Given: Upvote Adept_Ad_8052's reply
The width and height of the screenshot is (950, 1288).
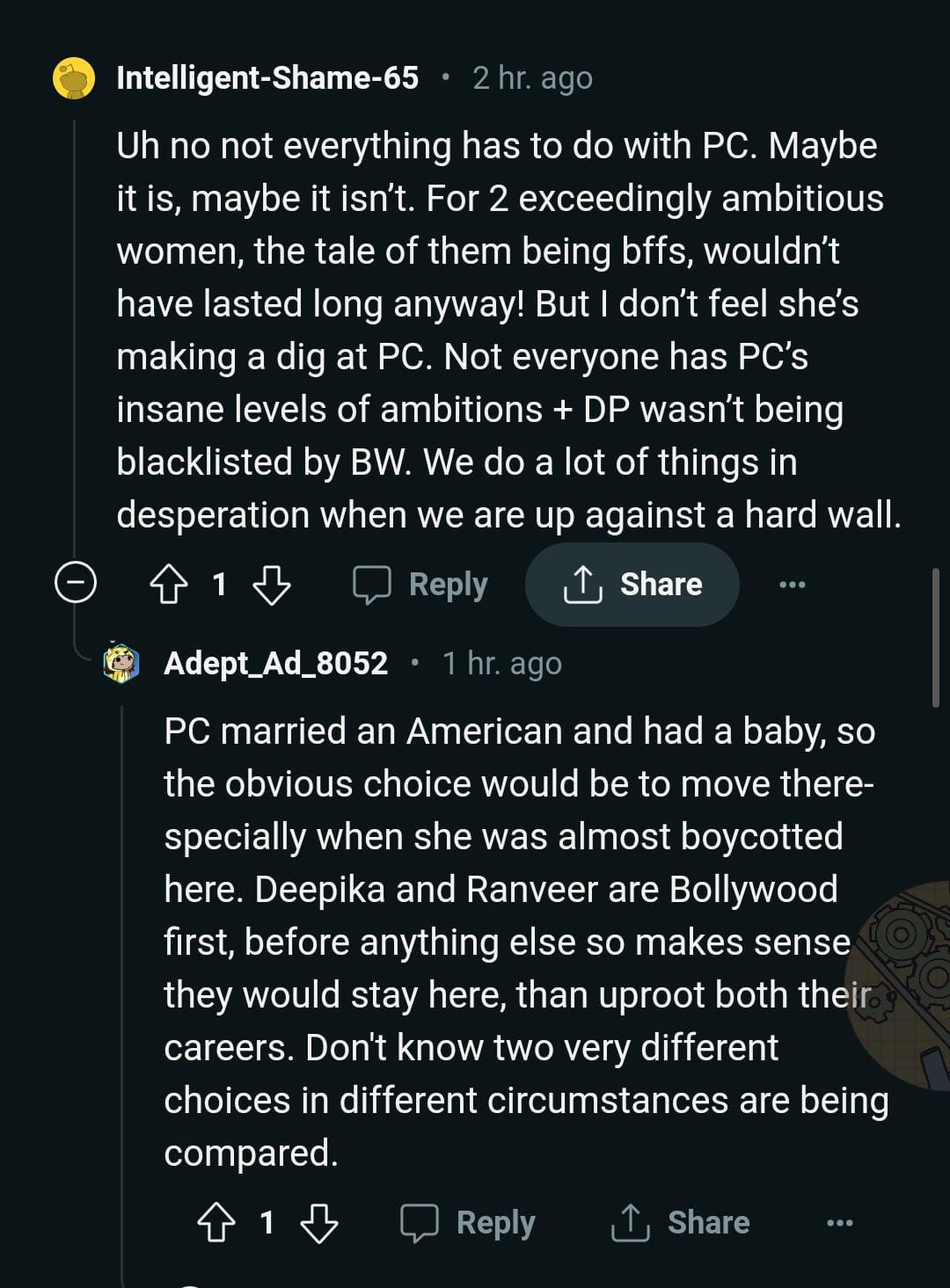Looking at the screenshot, I should [216, 1223].
